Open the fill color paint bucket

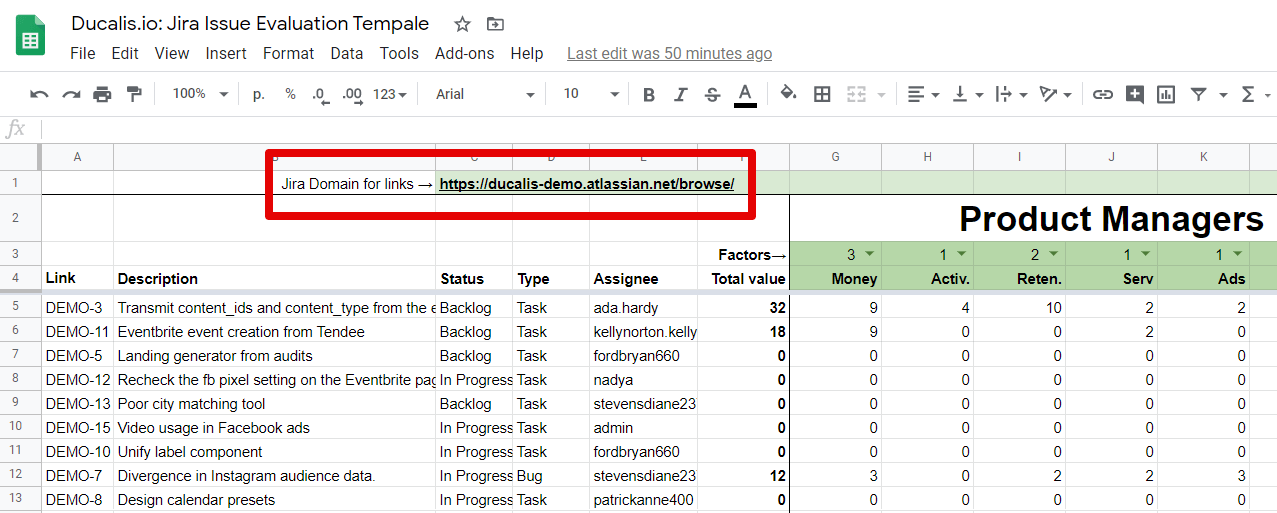click(788, 94)
